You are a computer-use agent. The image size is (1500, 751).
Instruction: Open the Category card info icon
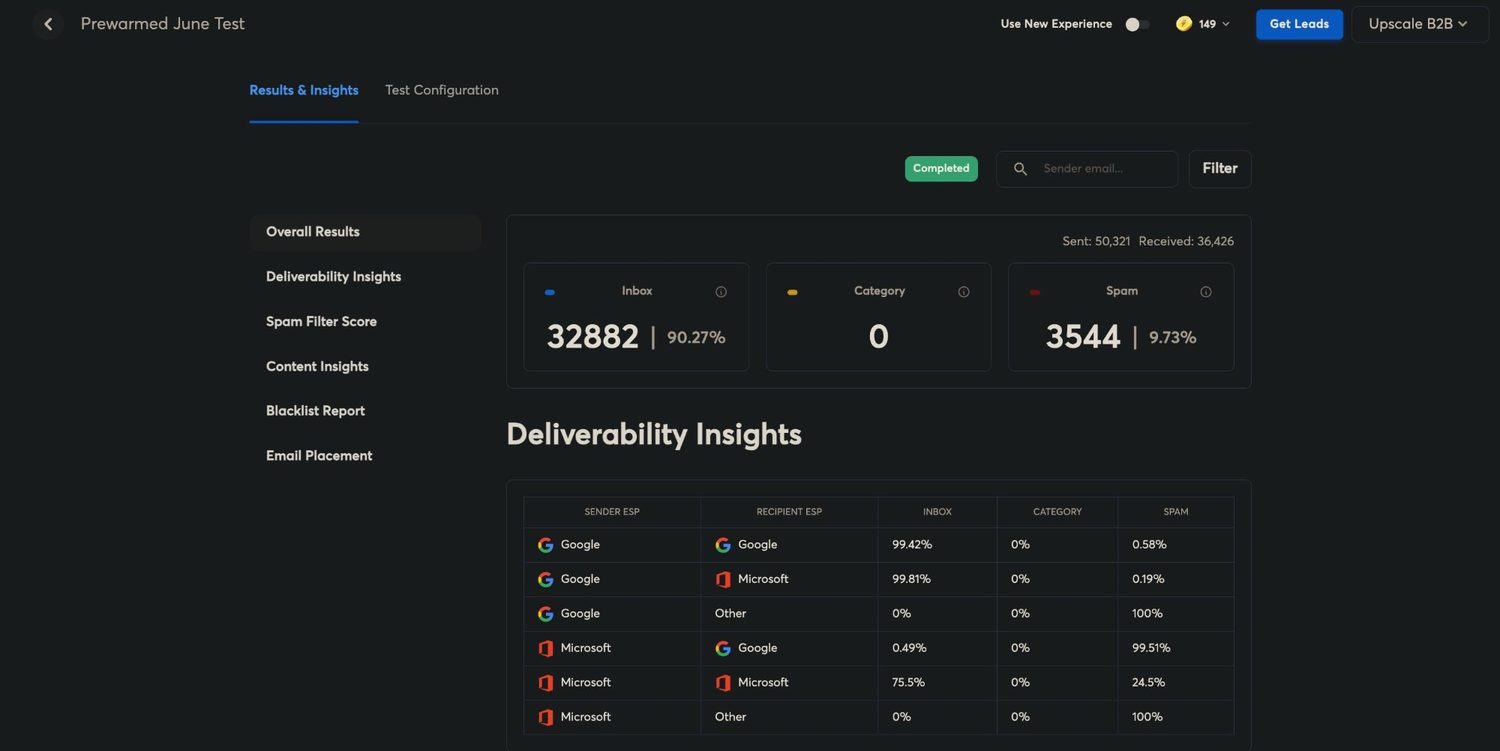(x=964, y=292)
